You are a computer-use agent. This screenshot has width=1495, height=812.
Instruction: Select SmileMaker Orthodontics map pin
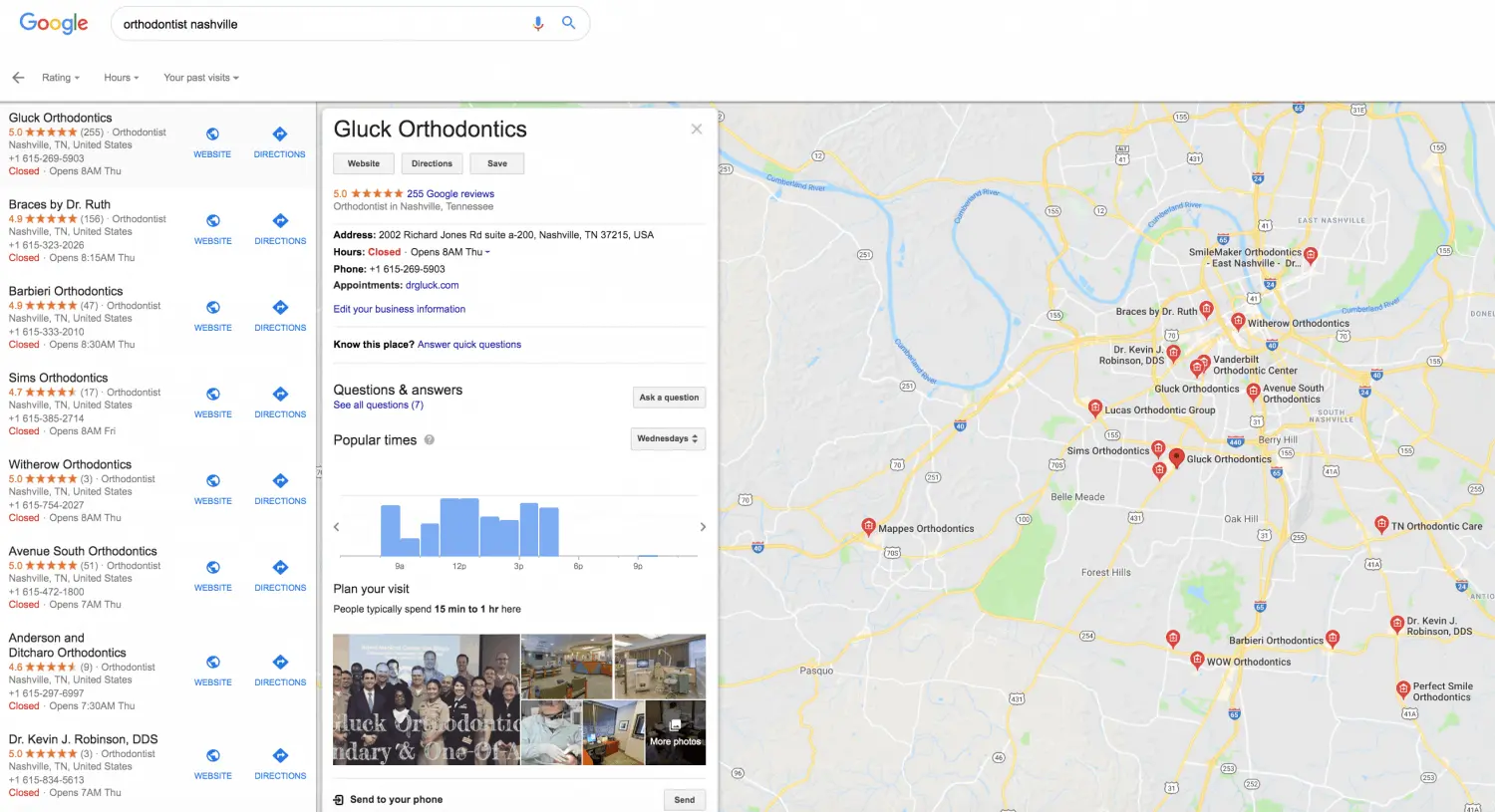[1311, 255]
